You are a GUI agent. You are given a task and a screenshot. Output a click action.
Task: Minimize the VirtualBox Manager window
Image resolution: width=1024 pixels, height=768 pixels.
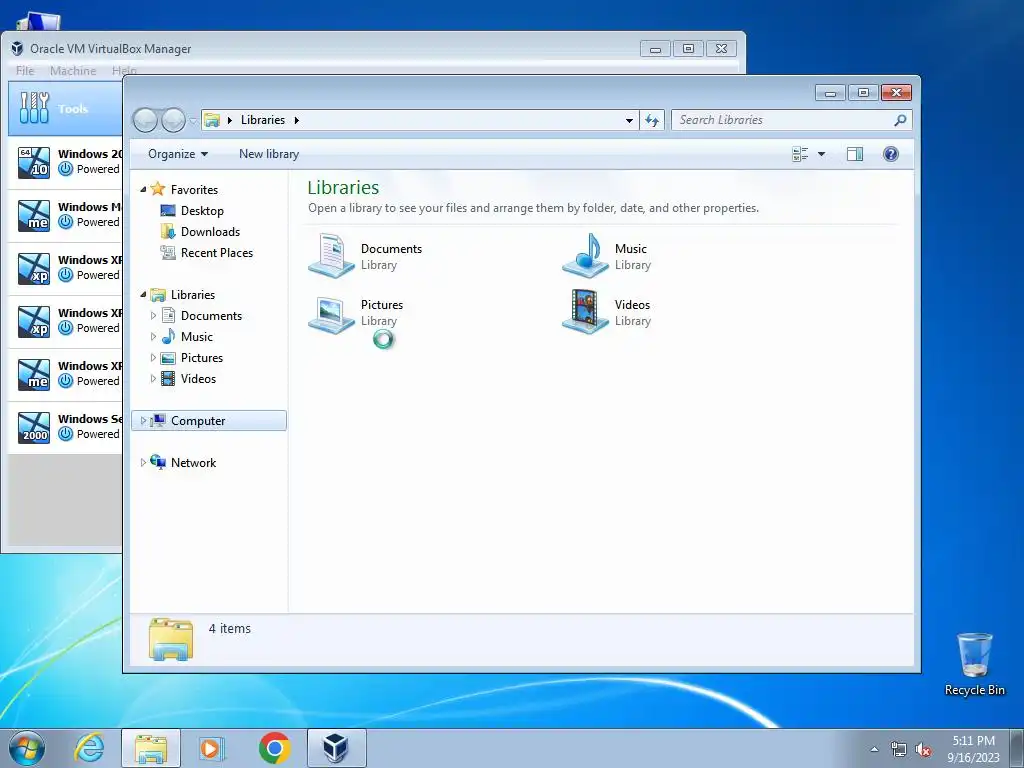655,49
